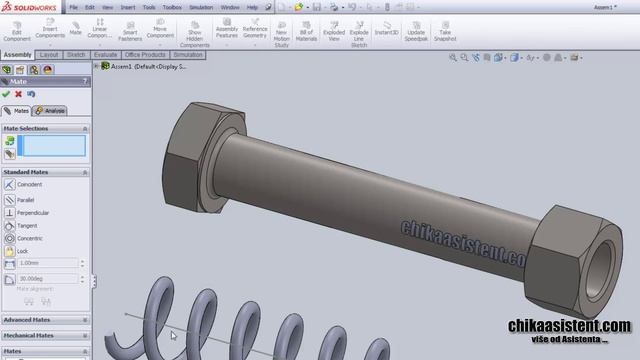
Task: Switch to the Layout tab
Action: 49,55
